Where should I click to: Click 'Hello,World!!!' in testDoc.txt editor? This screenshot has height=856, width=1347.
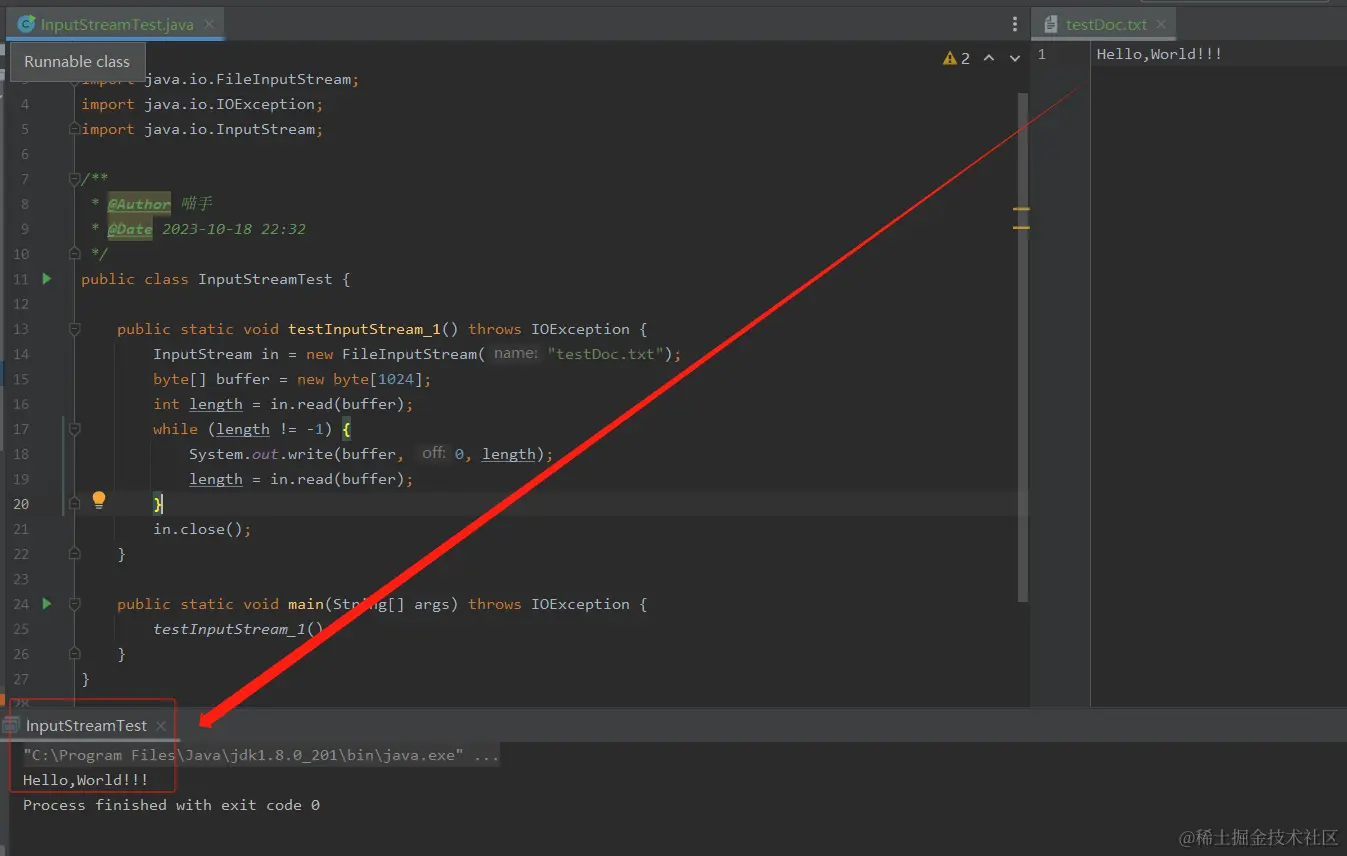click(1159, 54)
